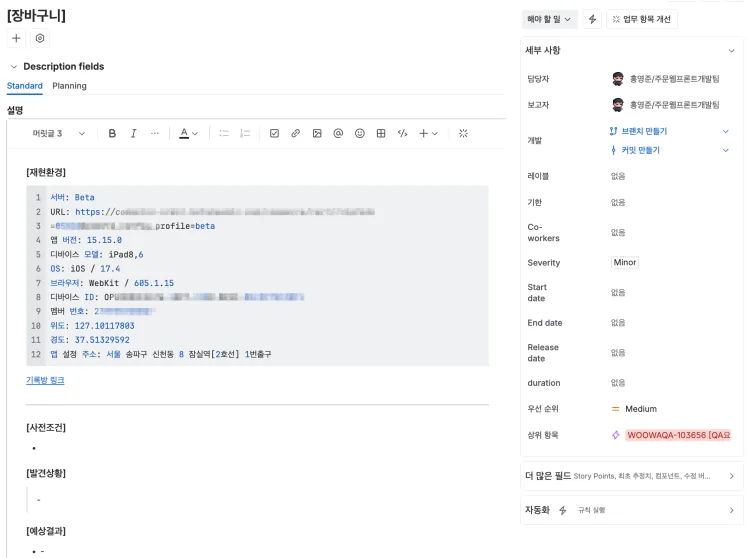
Task: Toggle numbered list formatting
Action: click(245, 133)
